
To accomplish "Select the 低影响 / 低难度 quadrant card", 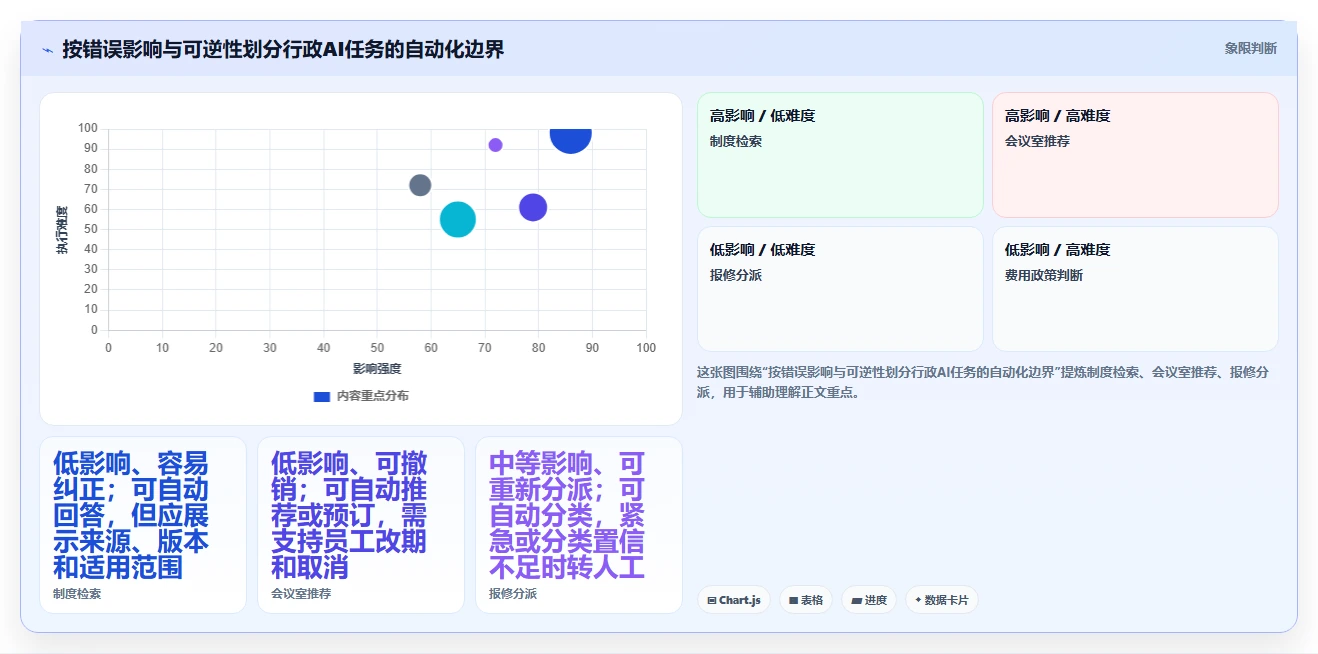I will pos(840,289).
